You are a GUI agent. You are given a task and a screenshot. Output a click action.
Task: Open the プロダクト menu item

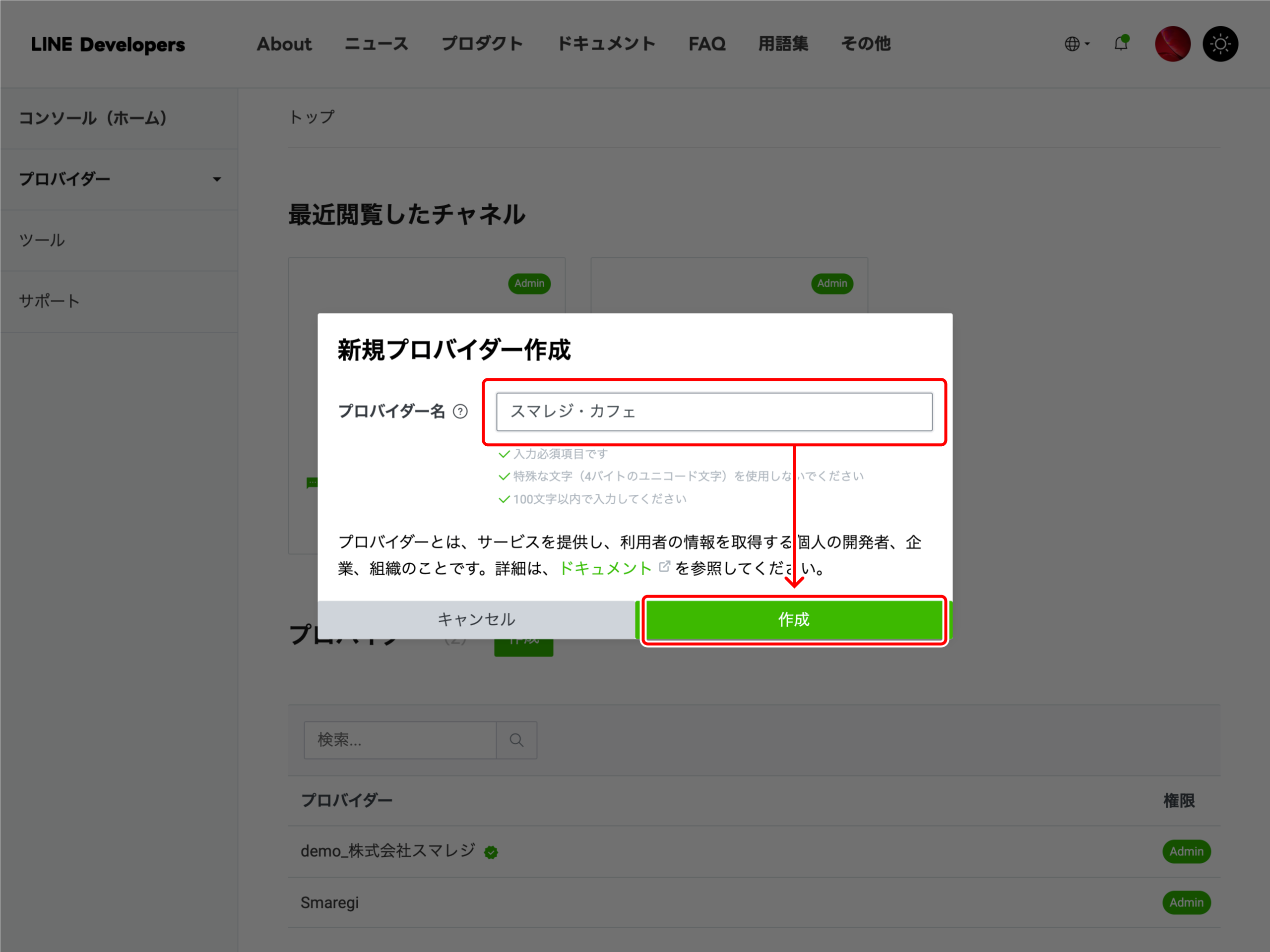(482, 44)
